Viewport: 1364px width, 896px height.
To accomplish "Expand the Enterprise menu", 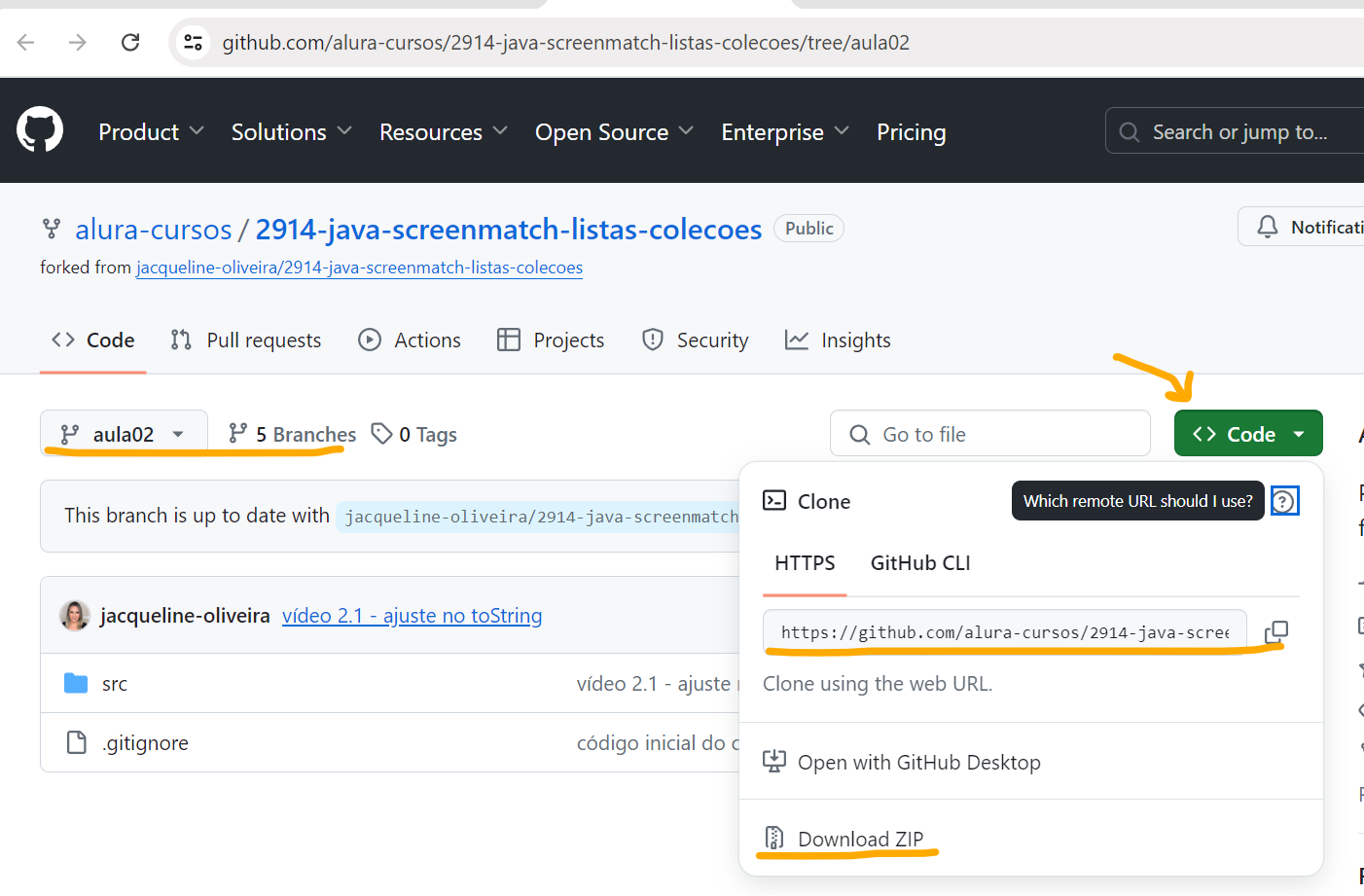I will [785, 132].
